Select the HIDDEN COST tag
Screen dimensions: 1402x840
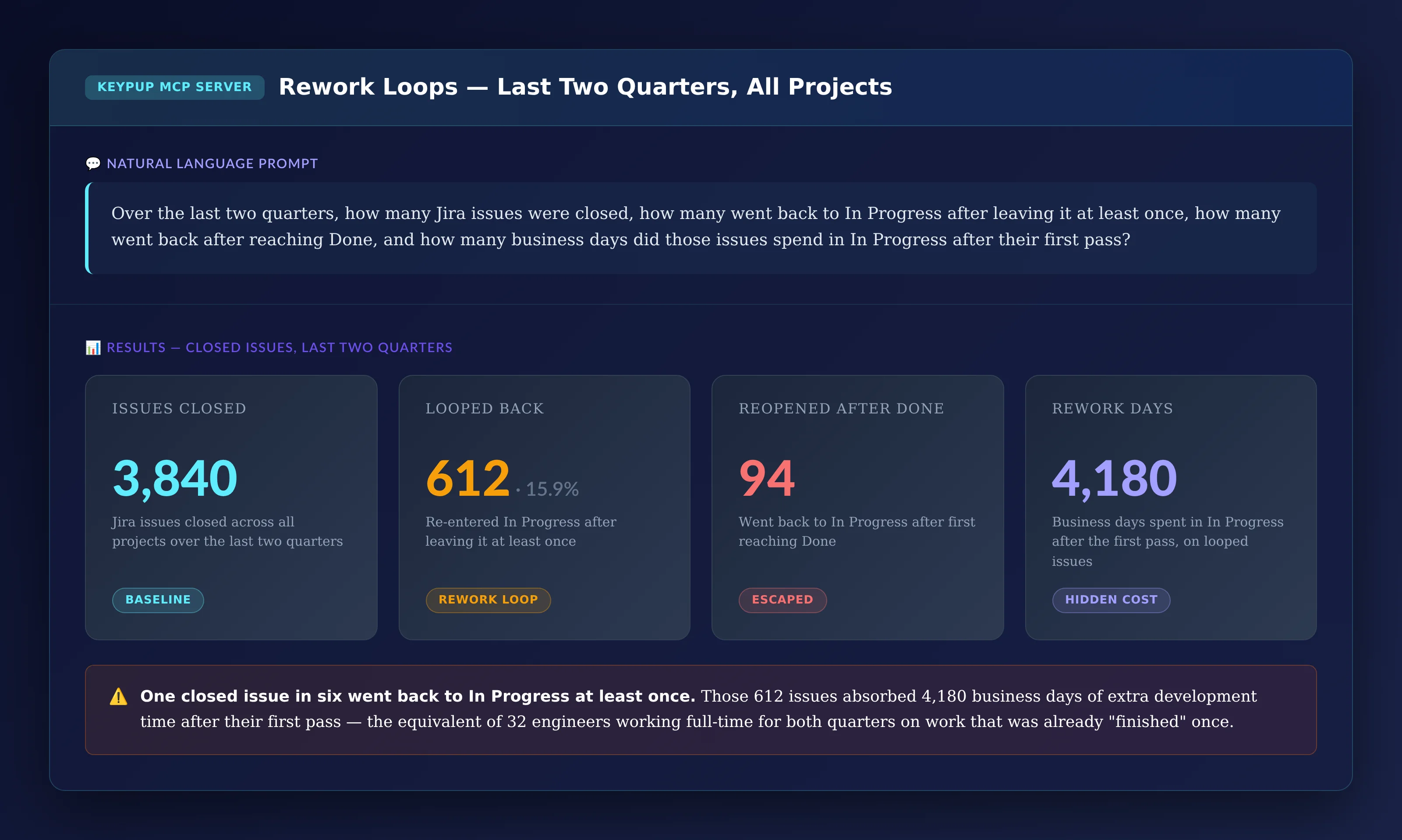click(x=1111, y=600)
